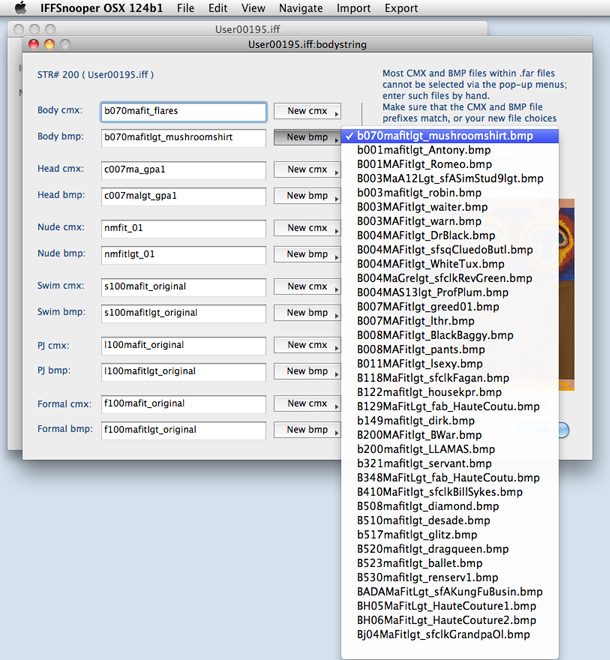
Task: Click the Head bmp text field
Action: tap(184, 197)
